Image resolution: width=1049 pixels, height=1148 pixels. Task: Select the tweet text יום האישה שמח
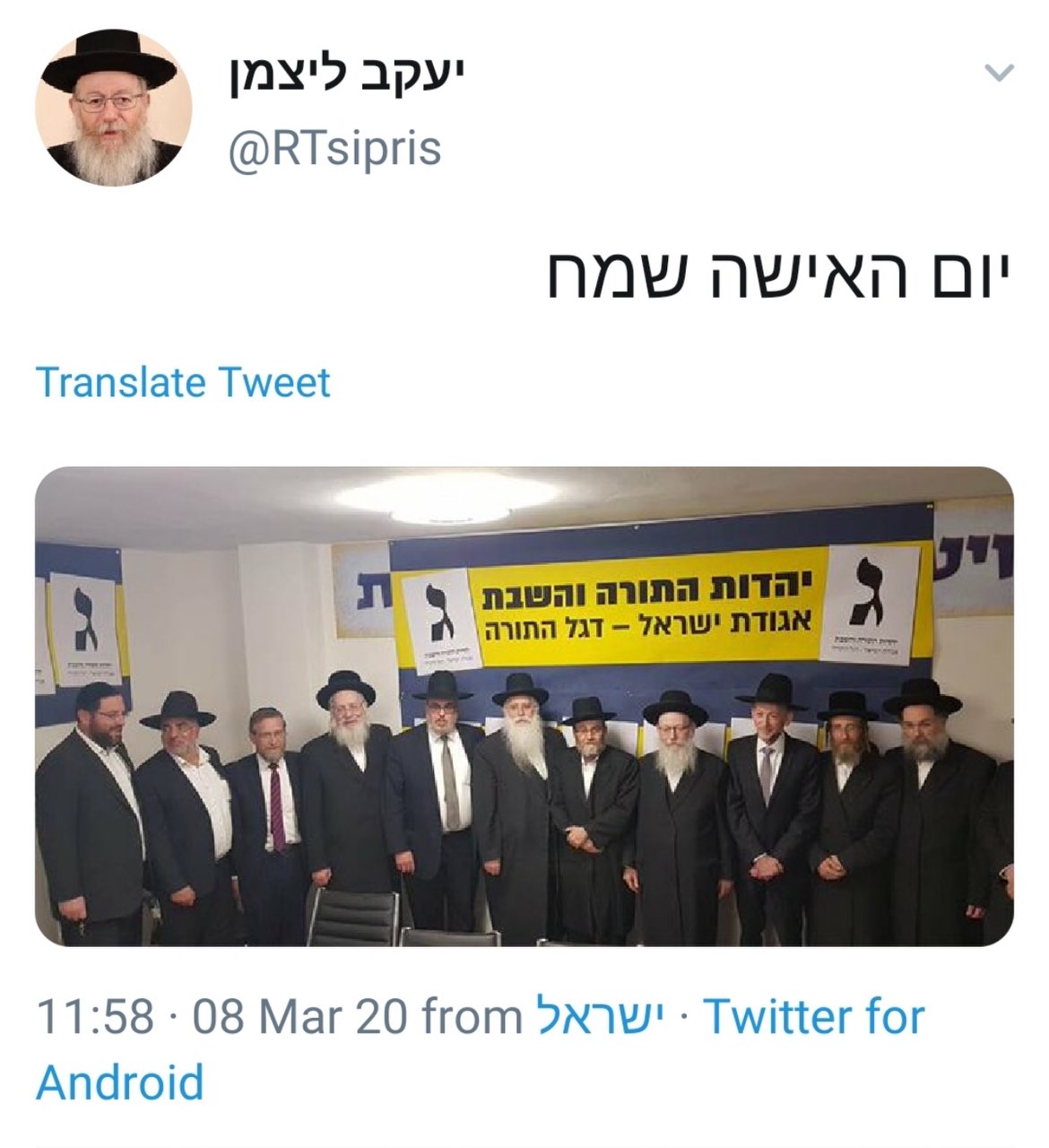(x=779, y=274)
